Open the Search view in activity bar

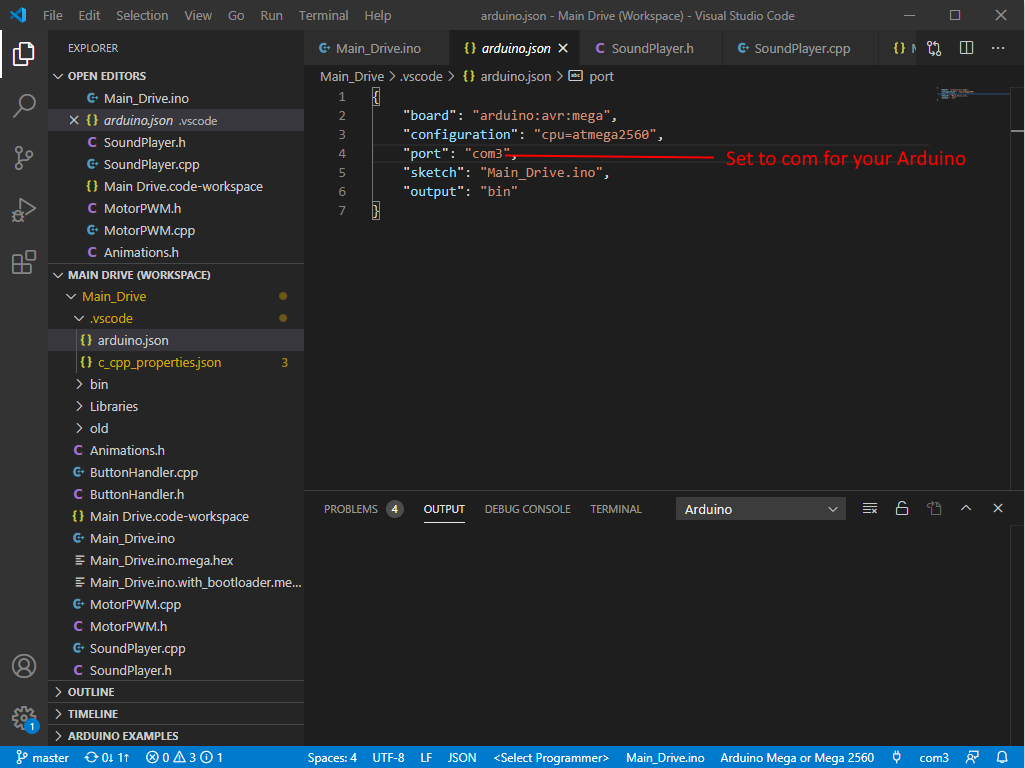[24, 105]
